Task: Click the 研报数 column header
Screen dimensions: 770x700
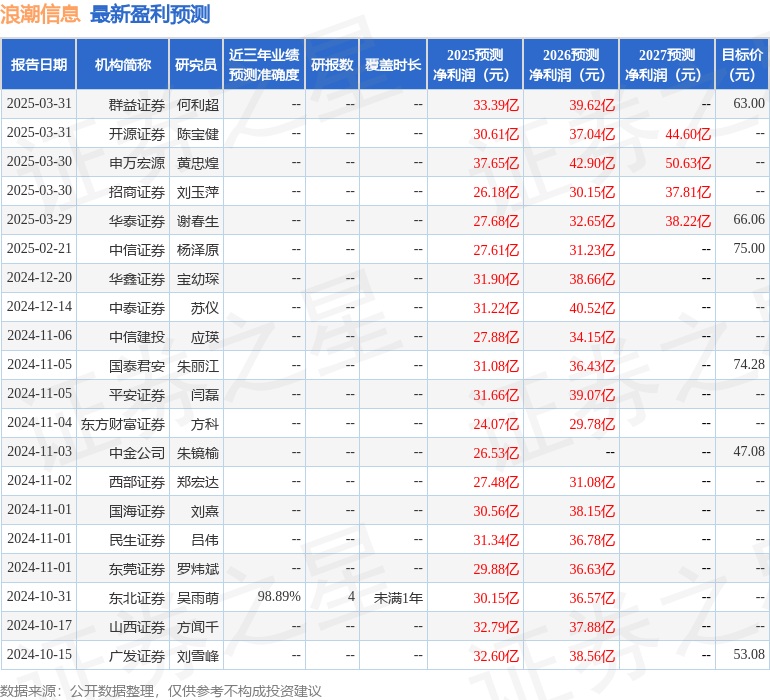Action: pos(332,64)
